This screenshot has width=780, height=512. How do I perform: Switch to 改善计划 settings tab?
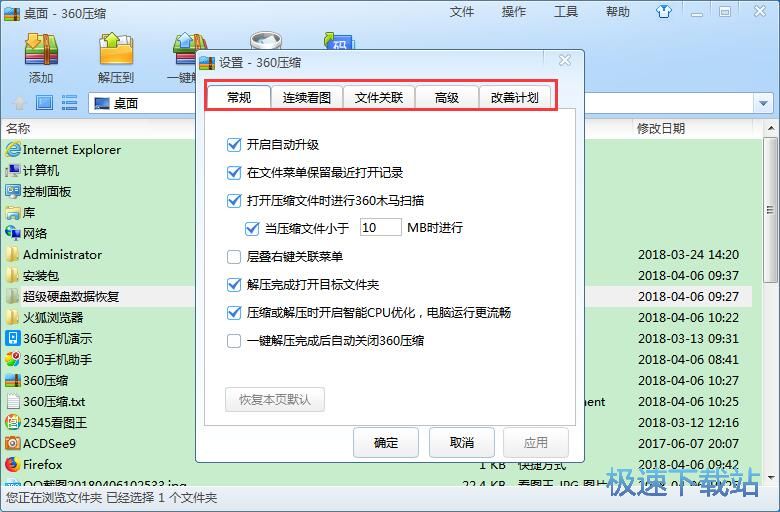[x=515, y=98]
